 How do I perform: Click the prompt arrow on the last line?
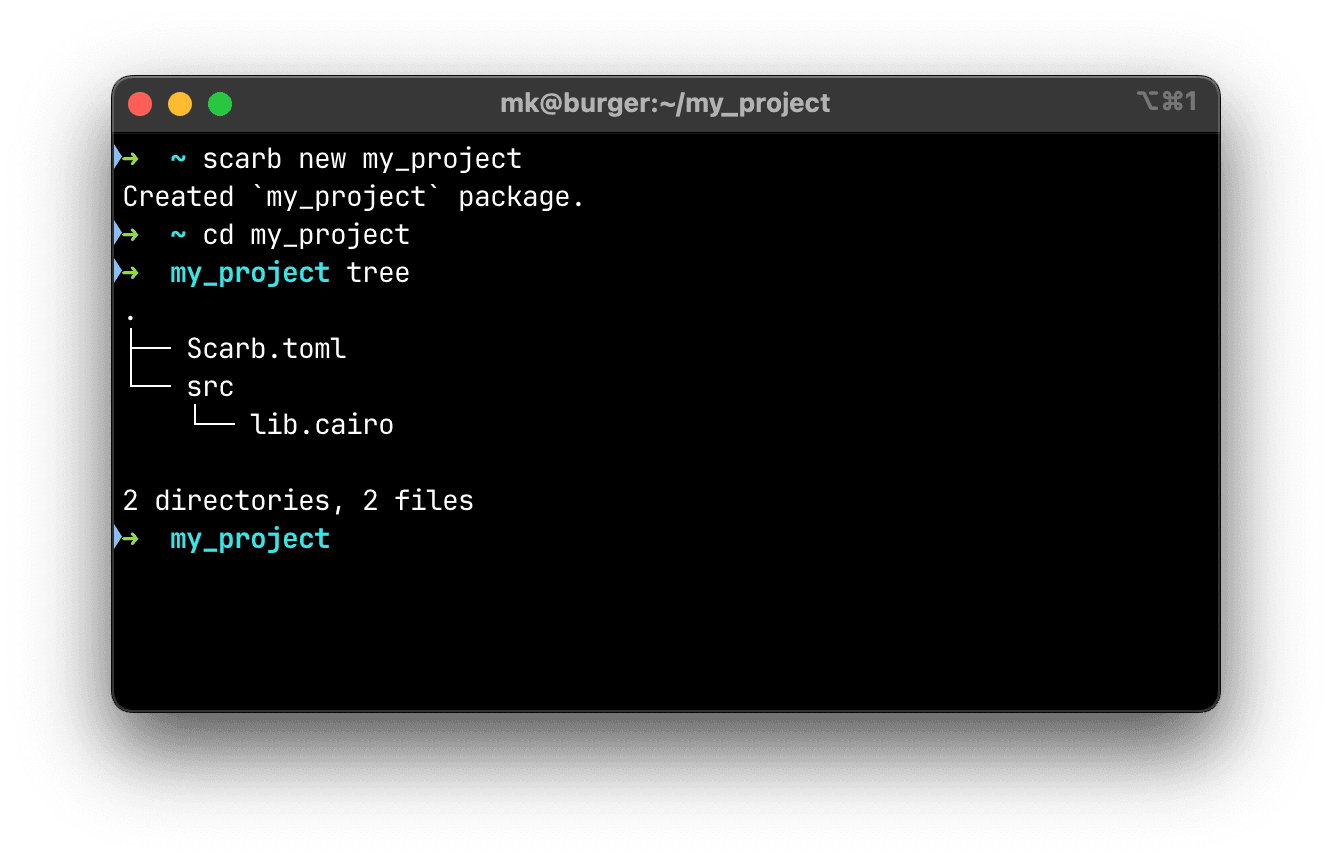(128, 539)
